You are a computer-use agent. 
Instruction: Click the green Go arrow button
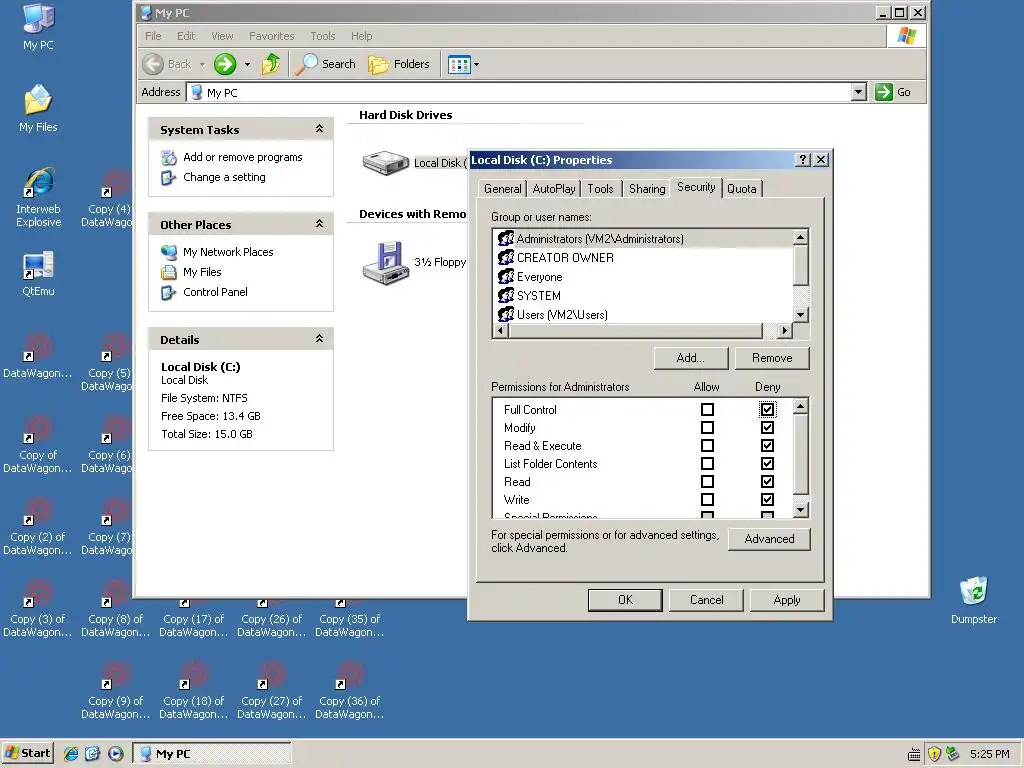[884, 92]
